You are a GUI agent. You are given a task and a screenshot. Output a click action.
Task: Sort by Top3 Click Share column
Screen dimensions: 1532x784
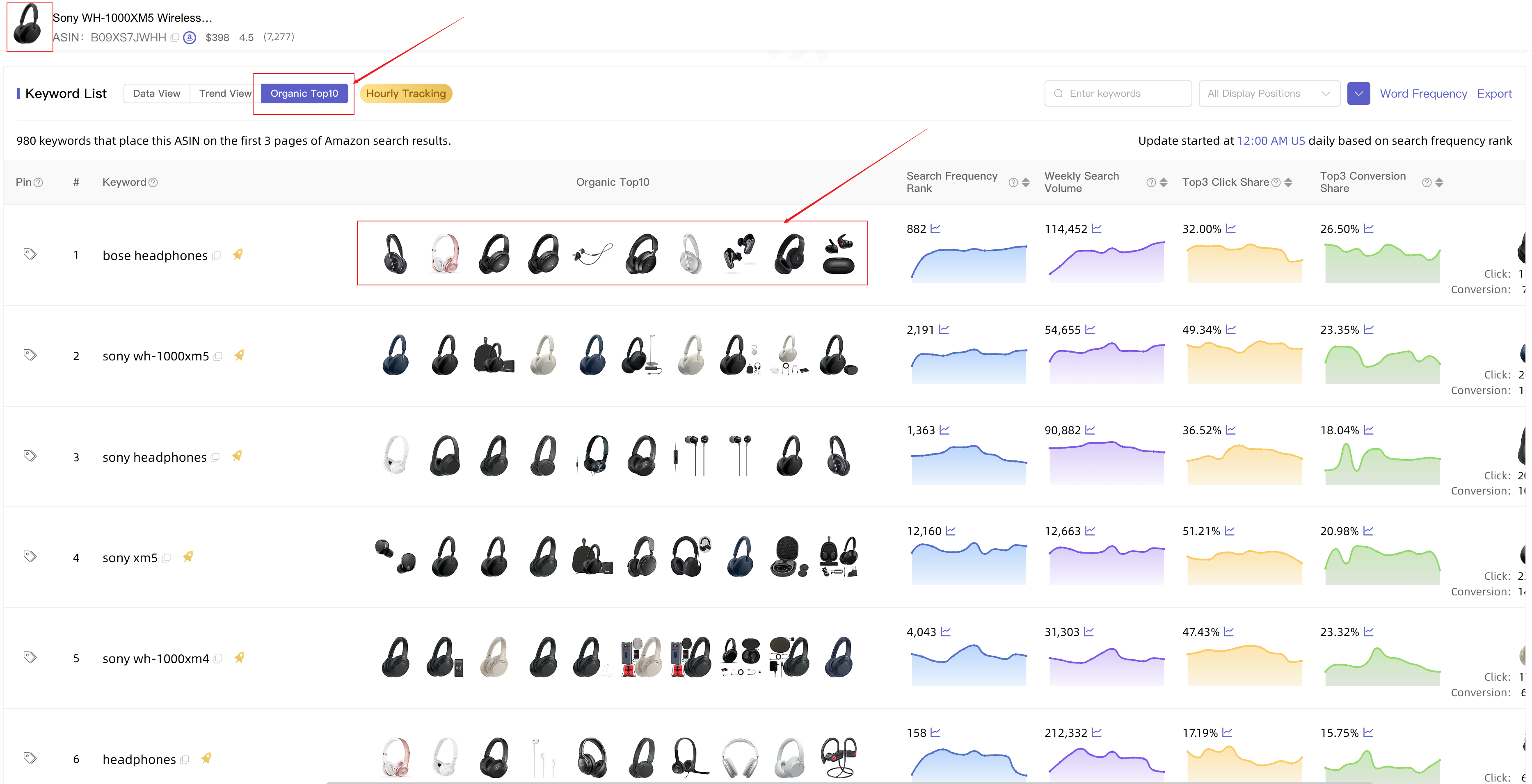pyautogui.click(x=1288, y=182)
